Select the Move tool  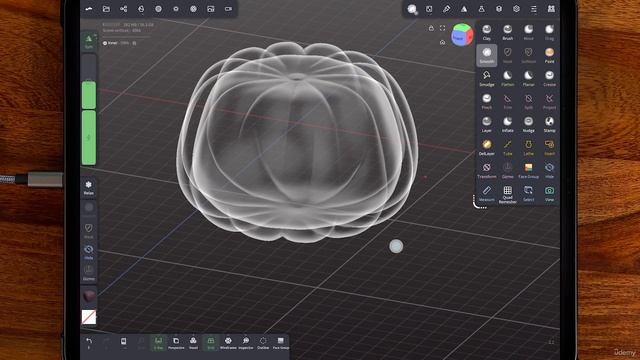(529, 32)
